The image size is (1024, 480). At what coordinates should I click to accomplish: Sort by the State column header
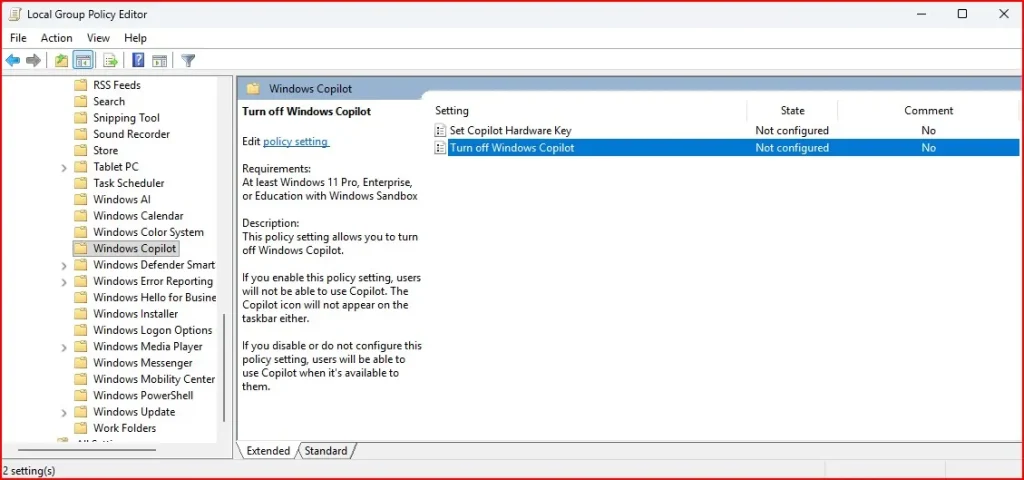click(792, 110)
